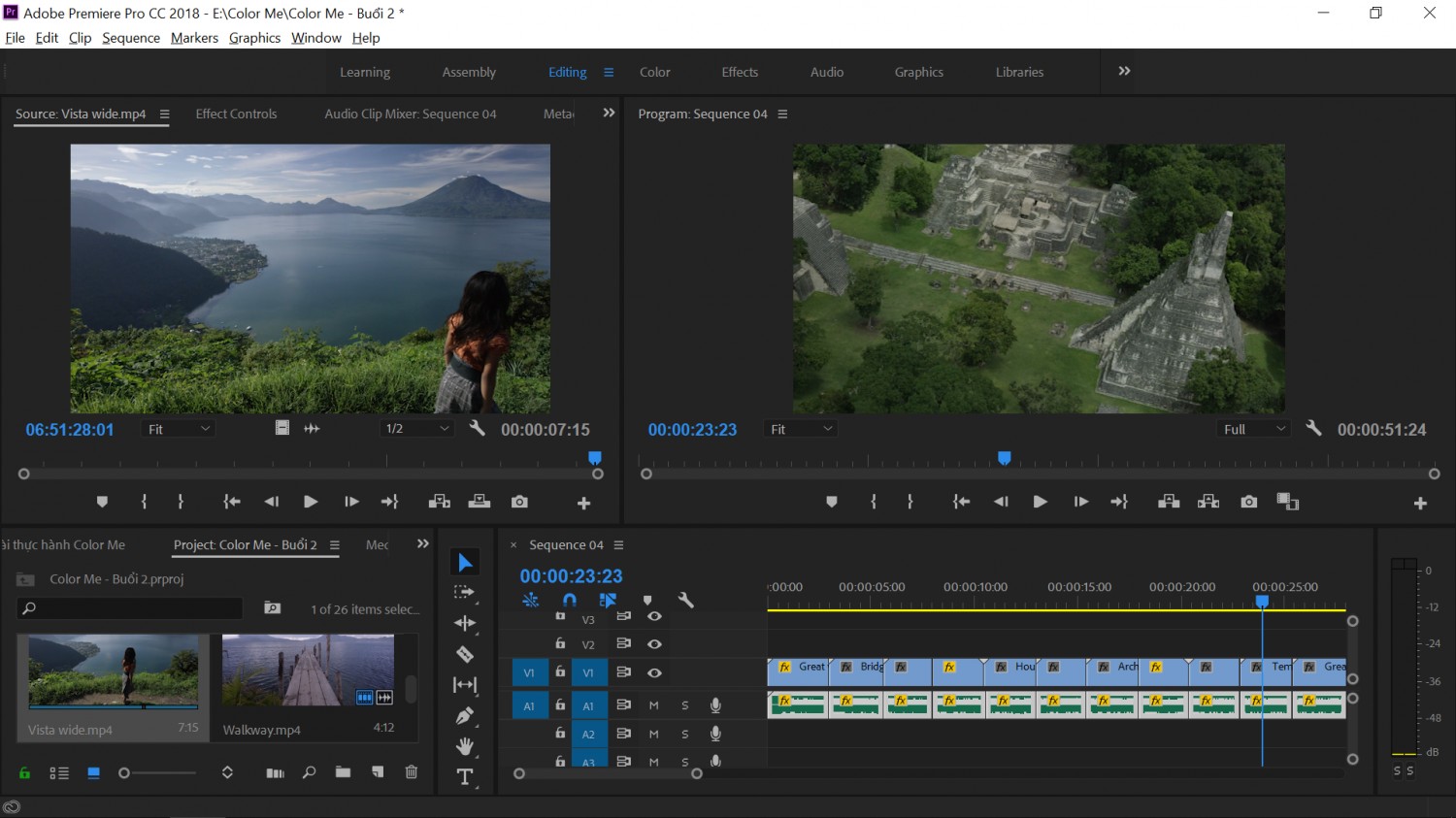Open the Sequence menu

click(131, 38)
